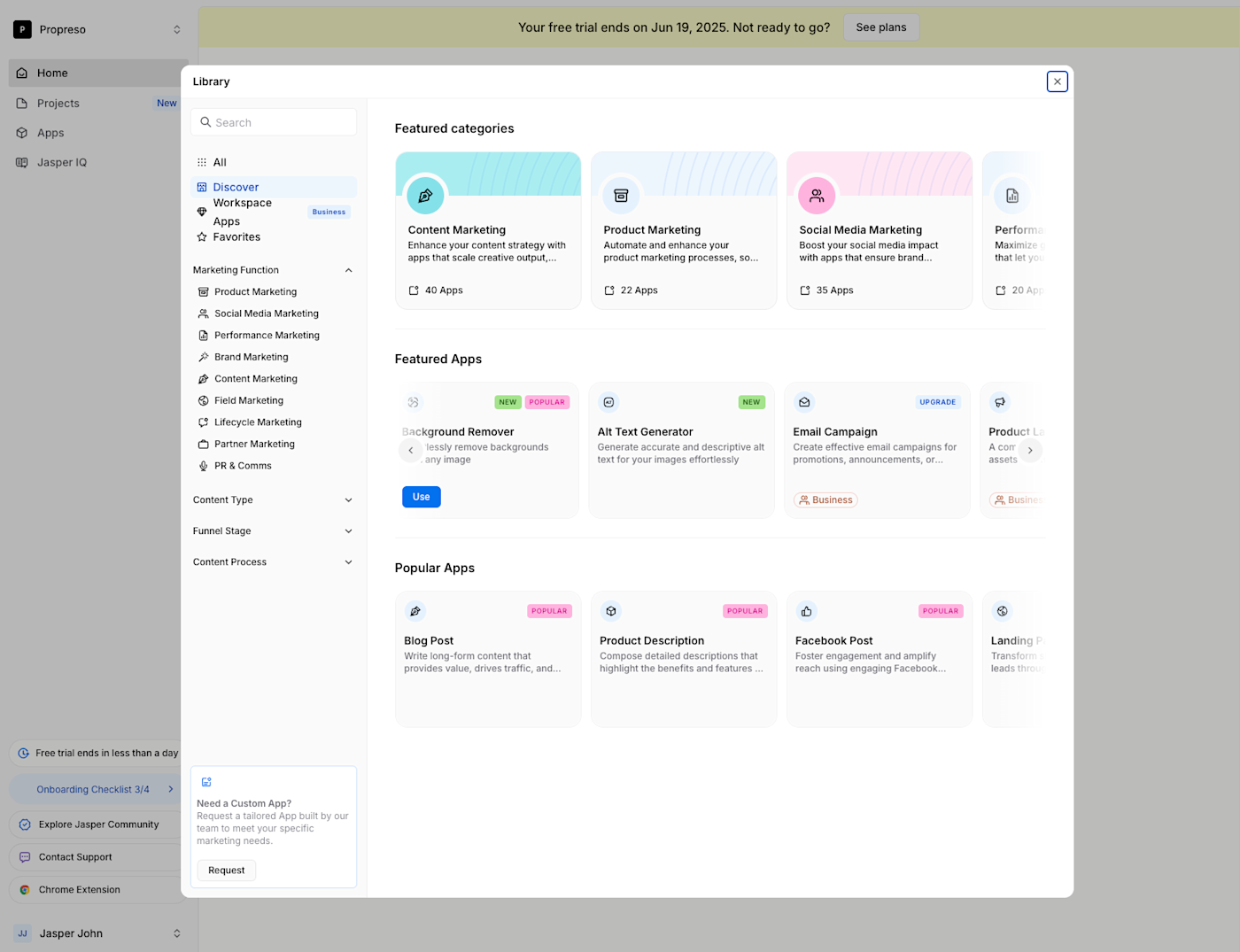Screen dimensions: 1240x952
Task: Open the Jasper John account menu
Action: coord(98,933)
